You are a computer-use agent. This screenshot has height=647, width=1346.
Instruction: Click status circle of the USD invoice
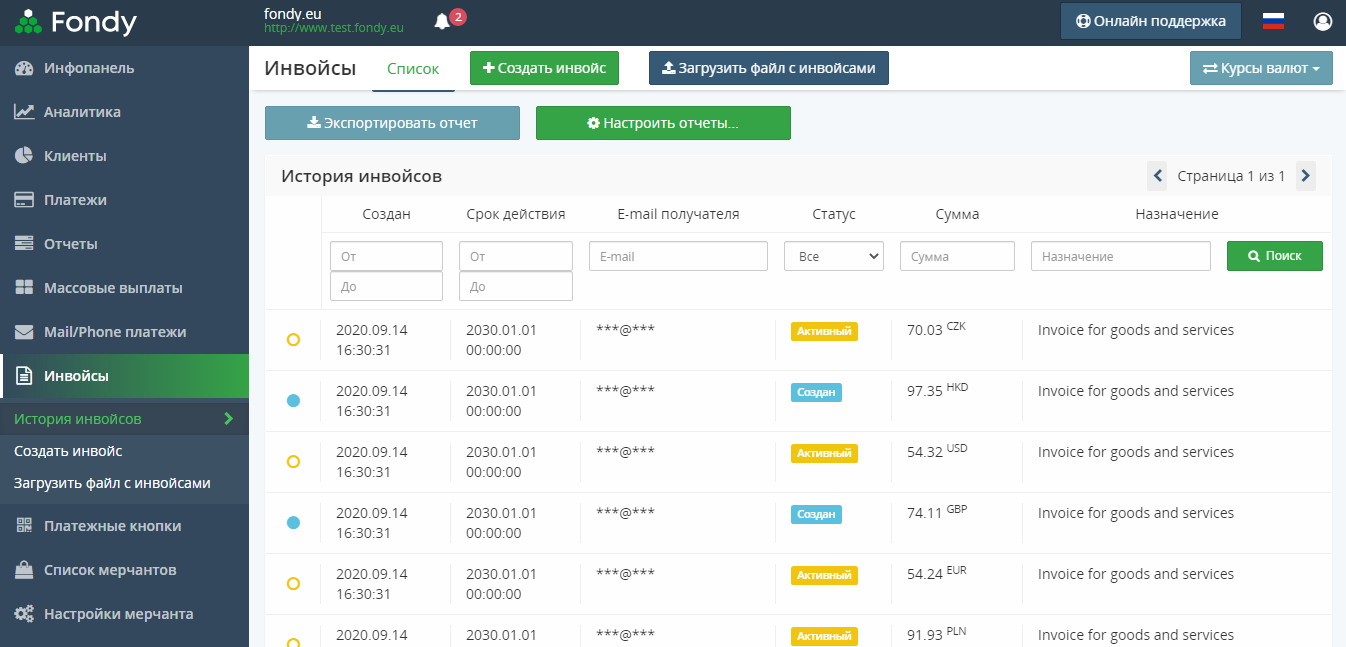[x=293, y=462]
